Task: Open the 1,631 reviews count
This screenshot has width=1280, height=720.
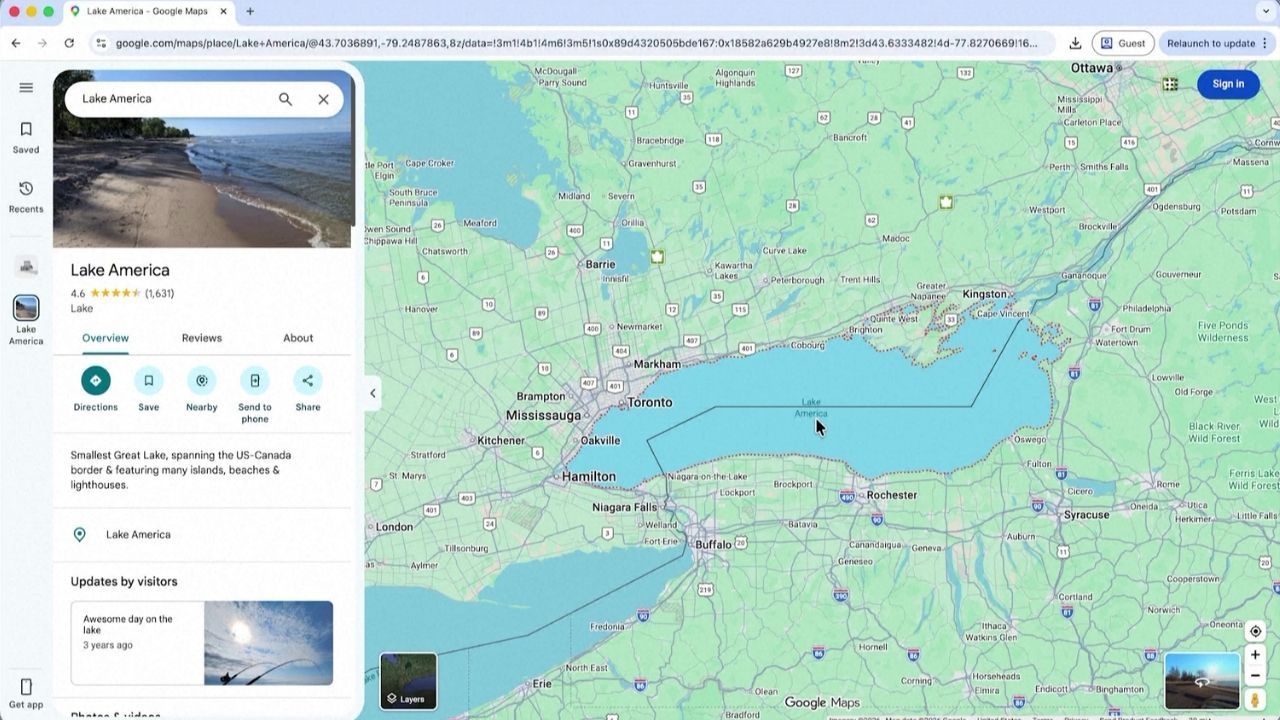Action: (159, 293)
